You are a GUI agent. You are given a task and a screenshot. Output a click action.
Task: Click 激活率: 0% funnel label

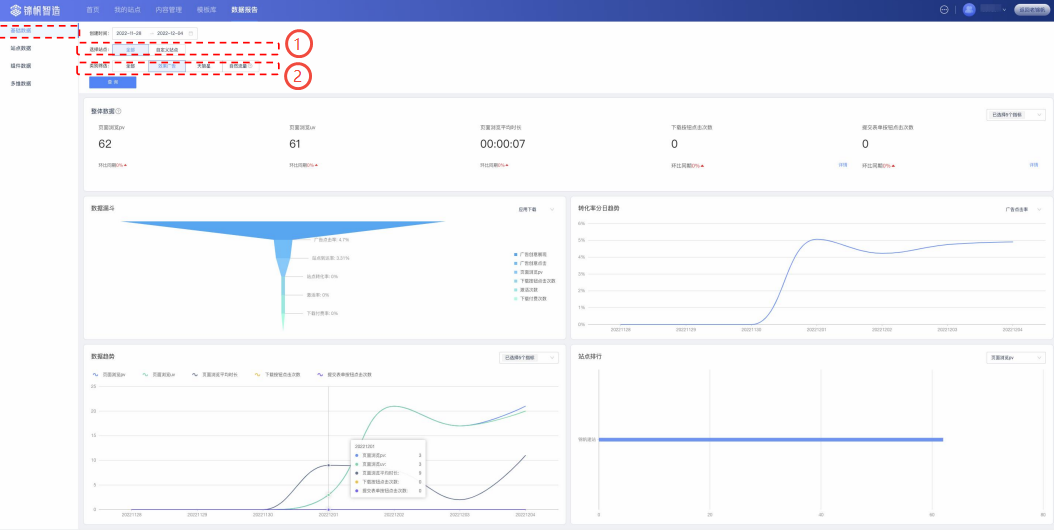318,295
